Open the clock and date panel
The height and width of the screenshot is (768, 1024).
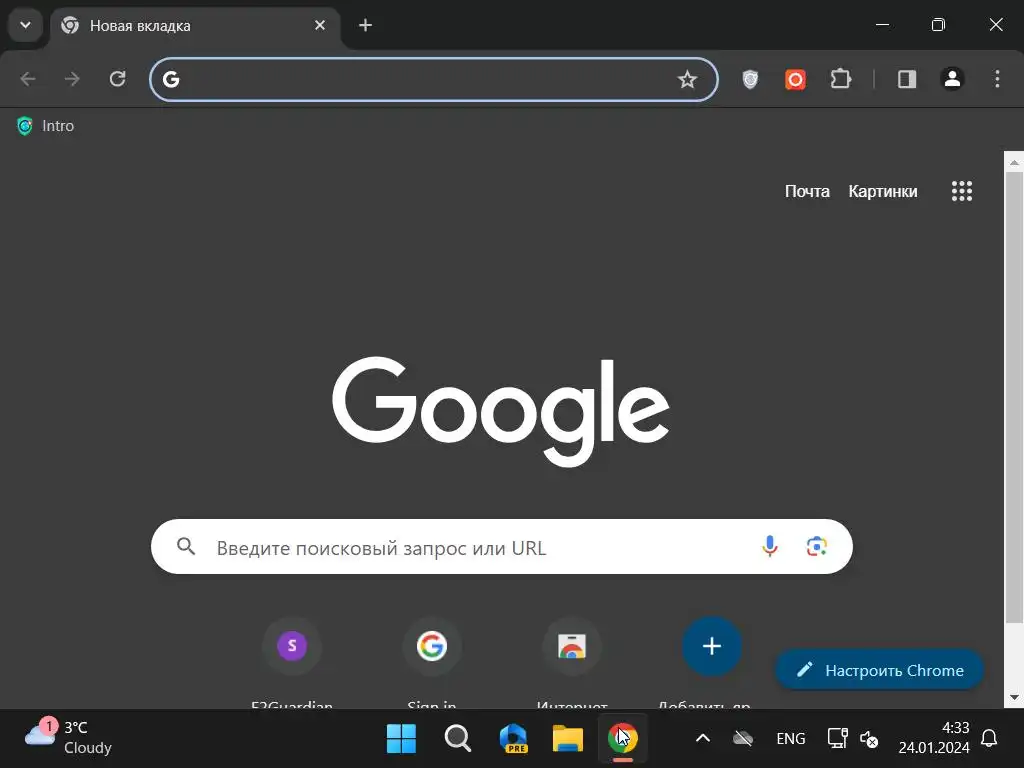point(934,738)
